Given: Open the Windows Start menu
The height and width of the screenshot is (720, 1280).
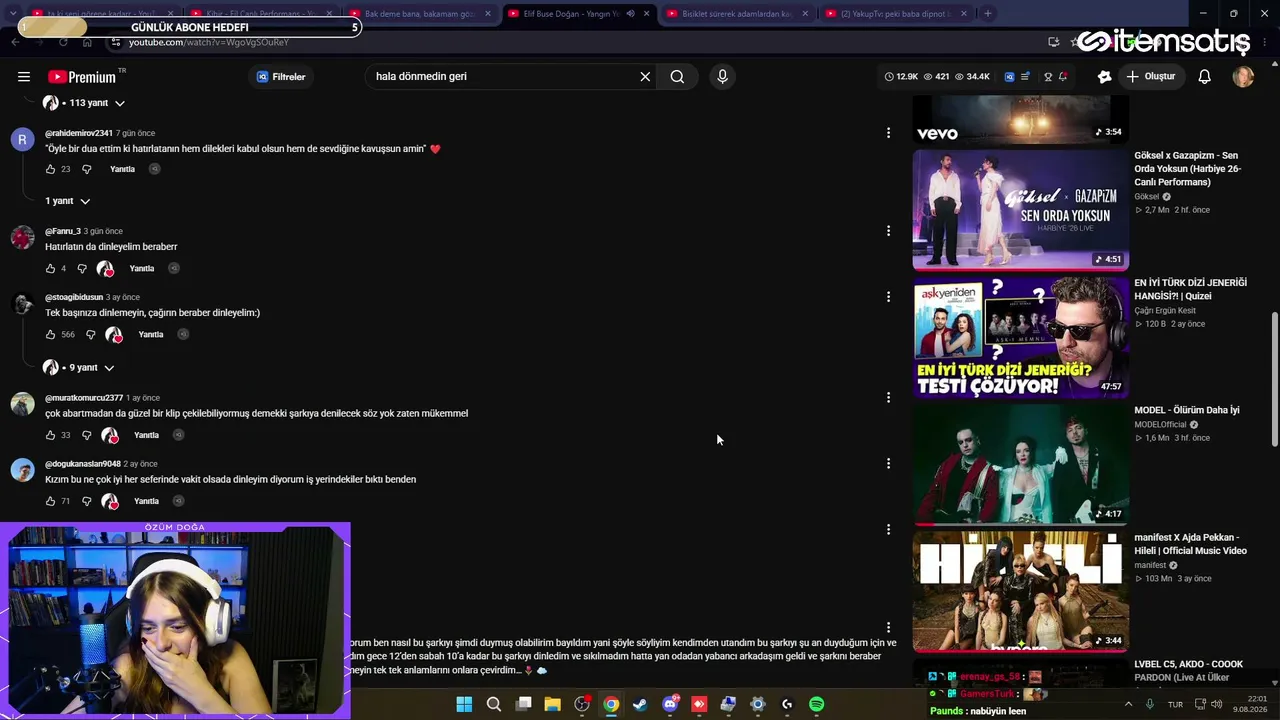Looking at the screenshot, I should click(x=464, y=704).
